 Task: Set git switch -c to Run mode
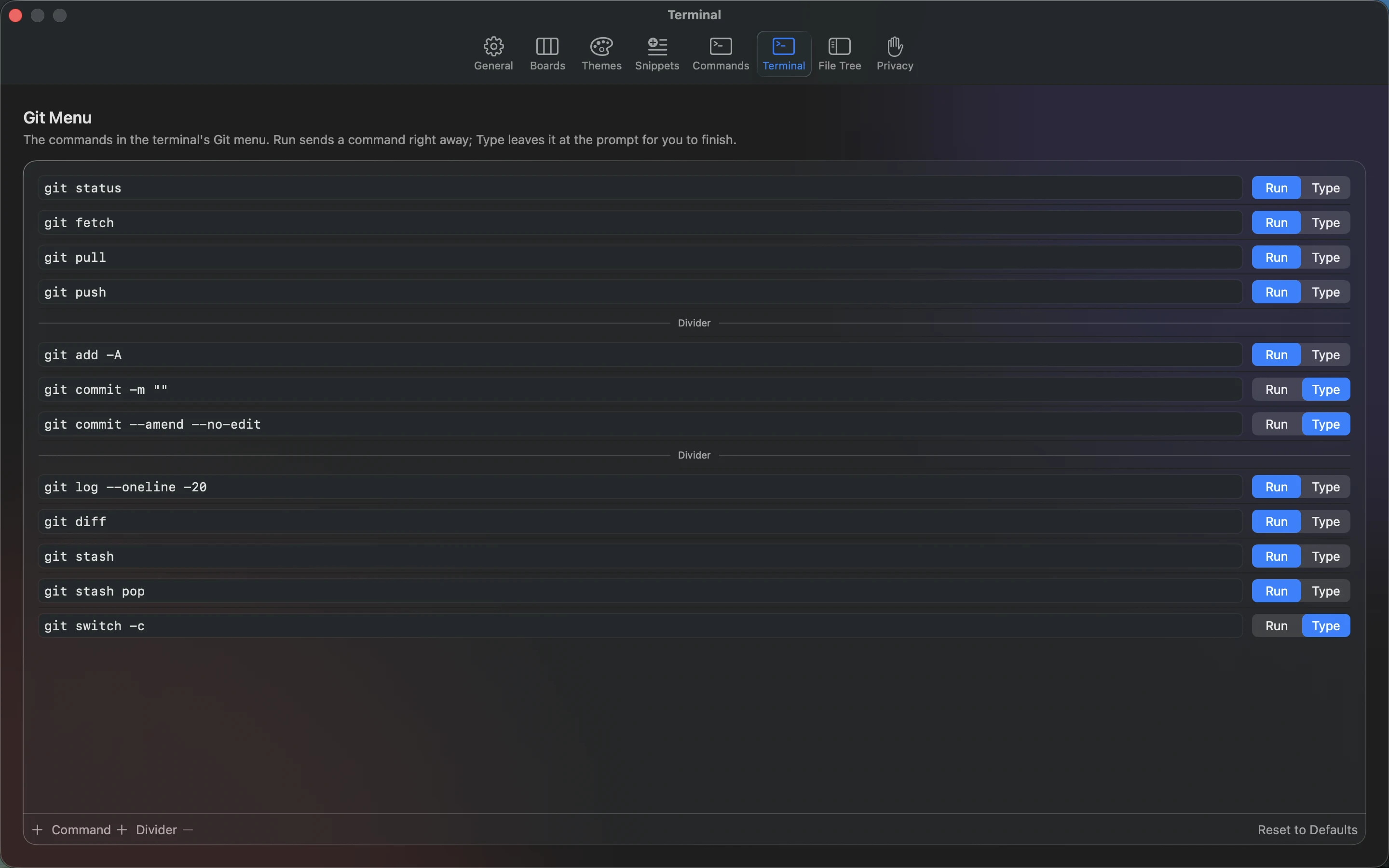click(x=1277, y=626)
